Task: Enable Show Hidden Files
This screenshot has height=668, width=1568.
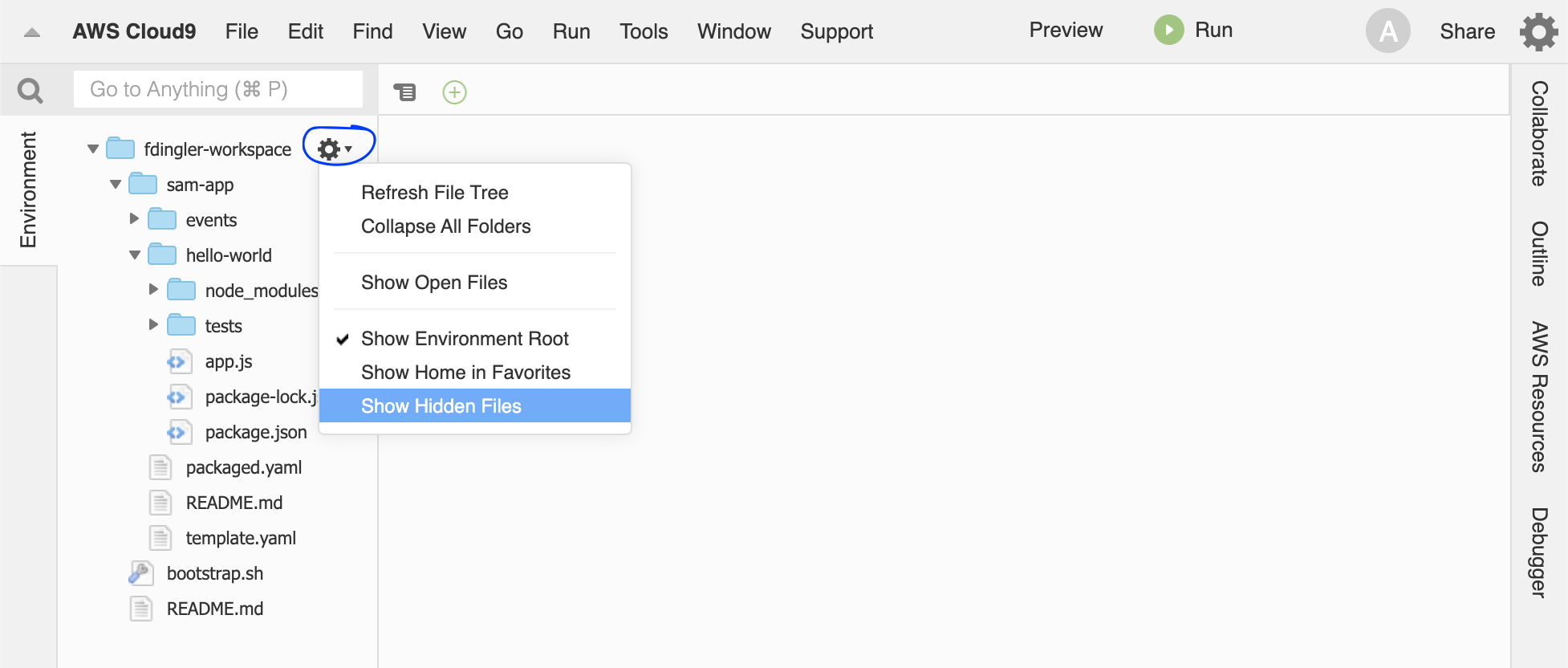Action: coord(475,406)
